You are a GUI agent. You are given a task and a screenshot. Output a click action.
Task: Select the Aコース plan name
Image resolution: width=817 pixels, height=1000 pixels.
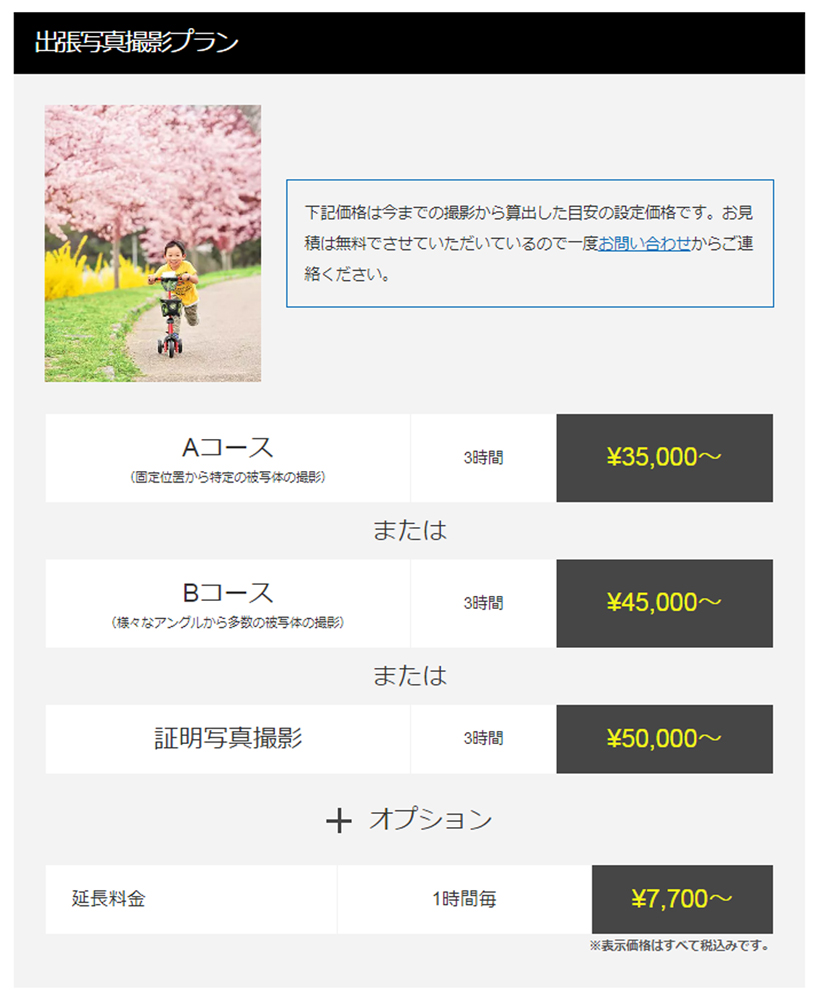click(227, 447)
